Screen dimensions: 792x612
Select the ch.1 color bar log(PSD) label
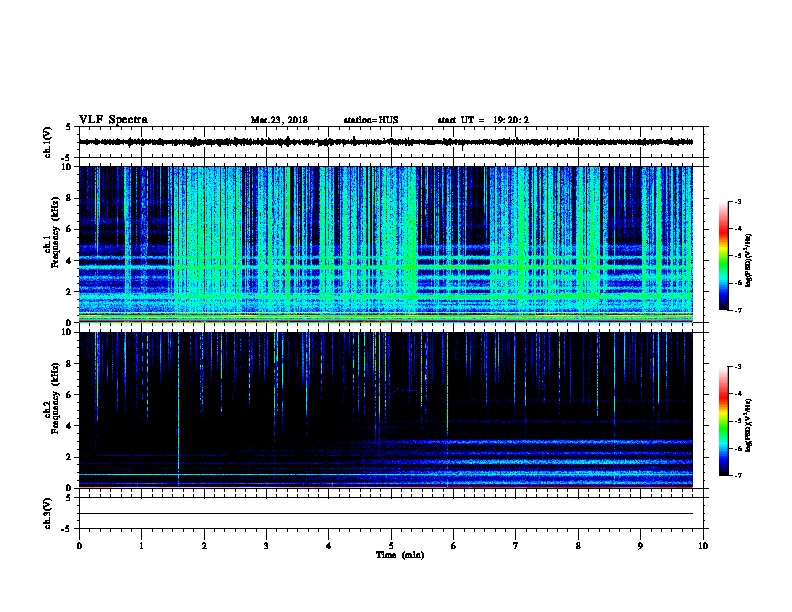pos(748,260)
